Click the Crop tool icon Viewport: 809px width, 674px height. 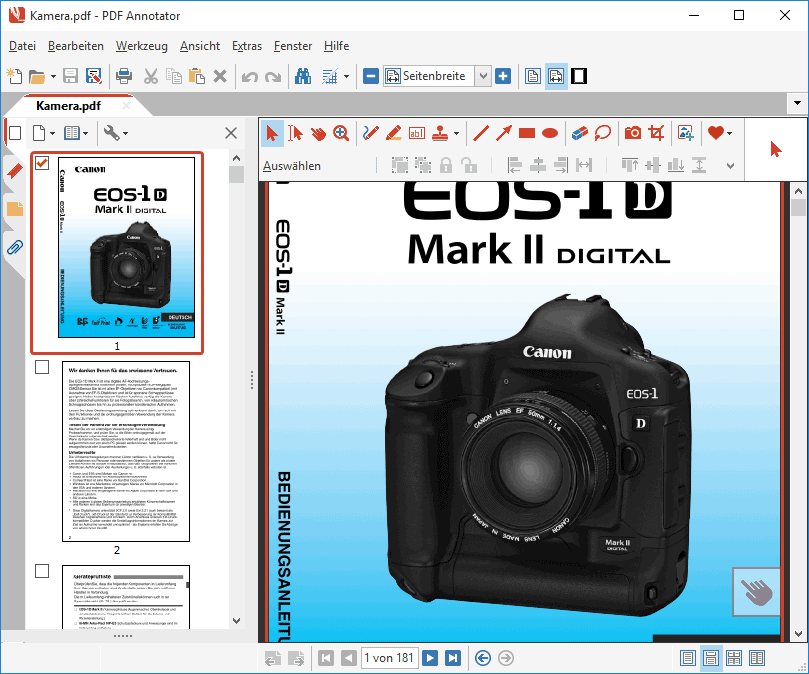coord(656,133)
